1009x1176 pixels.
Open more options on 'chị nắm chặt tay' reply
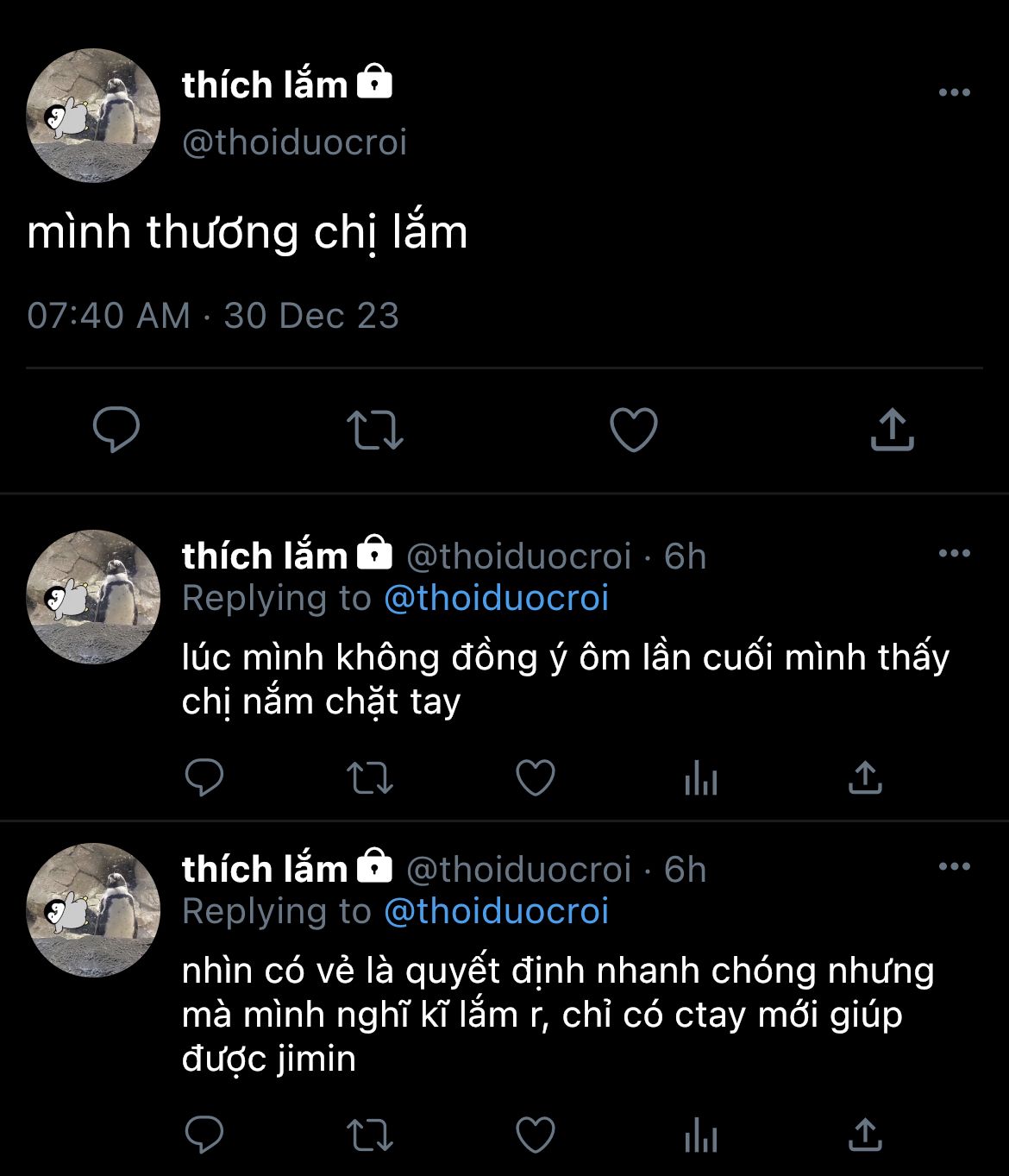[954, 553]
